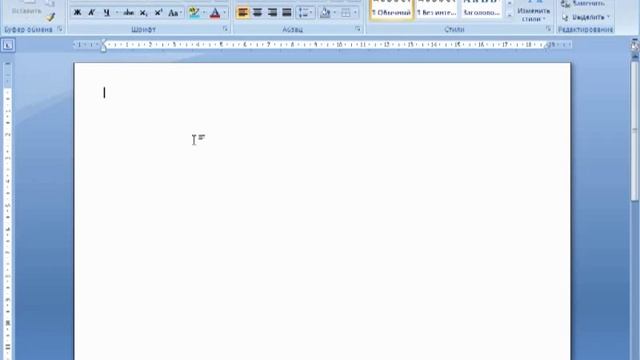This screenshot has height=360, width=640.
Task: Select the Format Painter brush icon
Action: click(x=50, y=17)
